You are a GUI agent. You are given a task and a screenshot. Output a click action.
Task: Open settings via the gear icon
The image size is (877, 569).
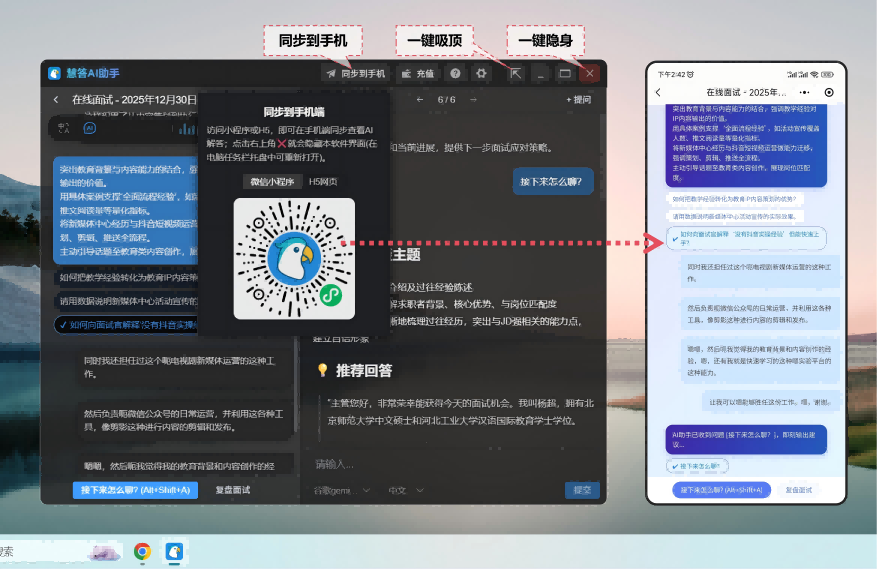(482, 73)
